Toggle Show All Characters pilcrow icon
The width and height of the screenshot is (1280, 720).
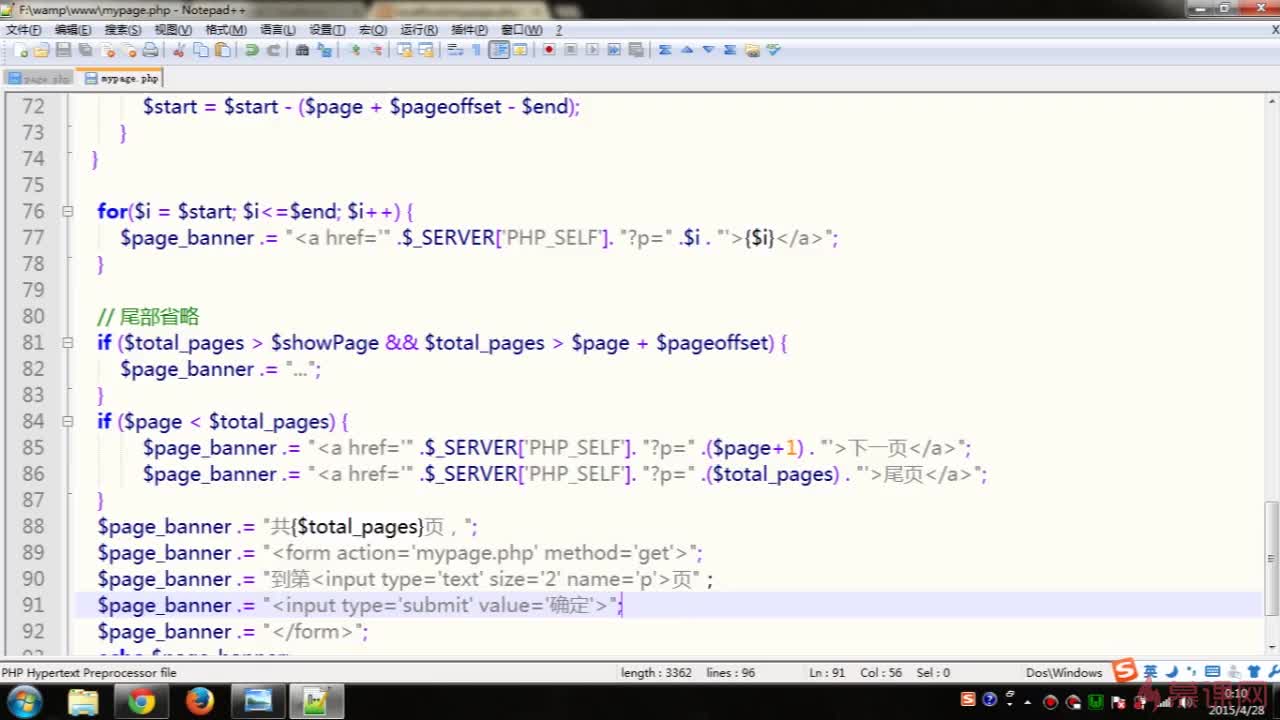[476, 50]
